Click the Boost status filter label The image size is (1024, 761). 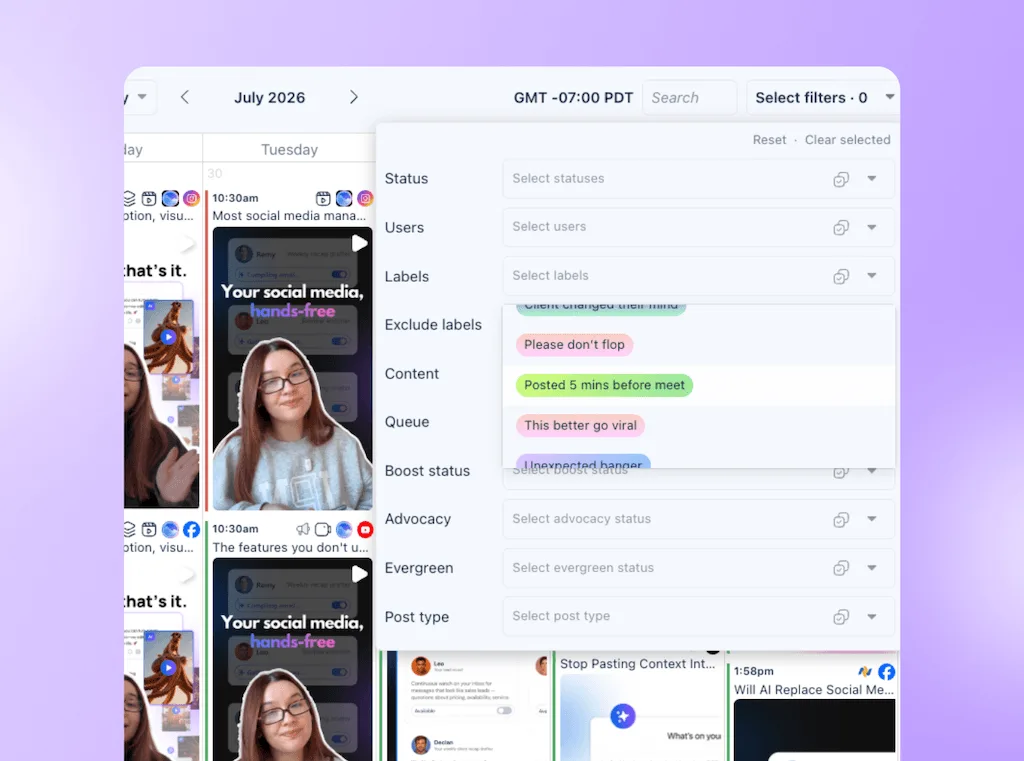coord(427,471)
